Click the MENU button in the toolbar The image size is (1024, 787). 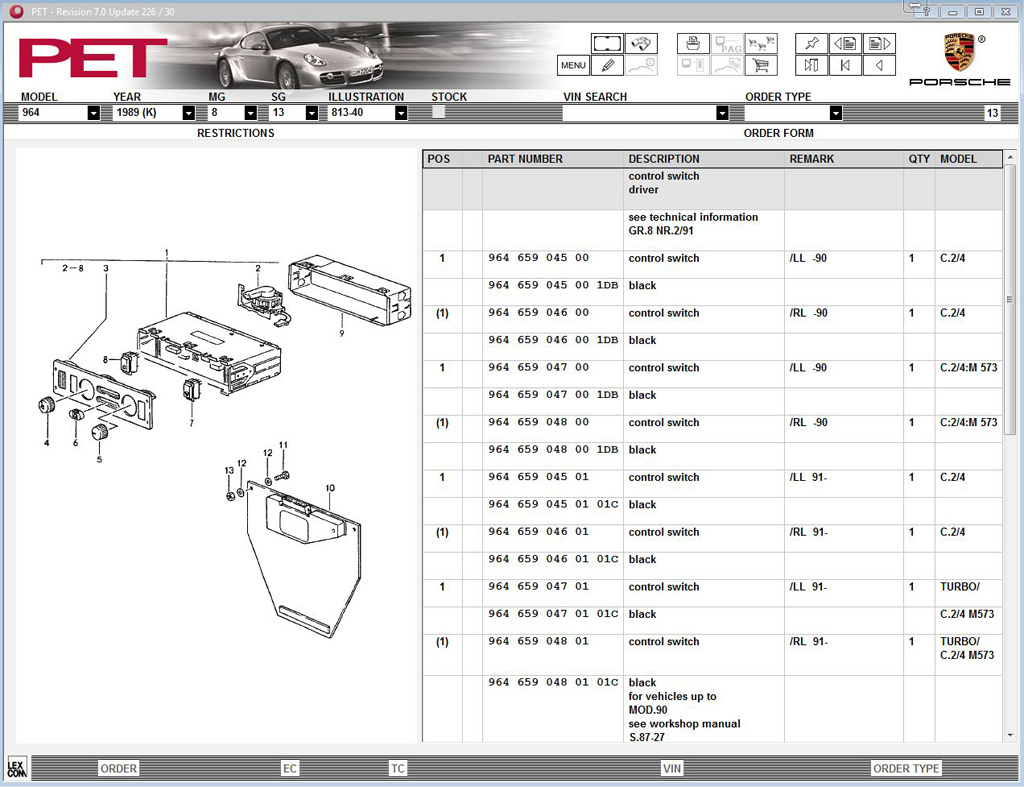click(573, 65)
